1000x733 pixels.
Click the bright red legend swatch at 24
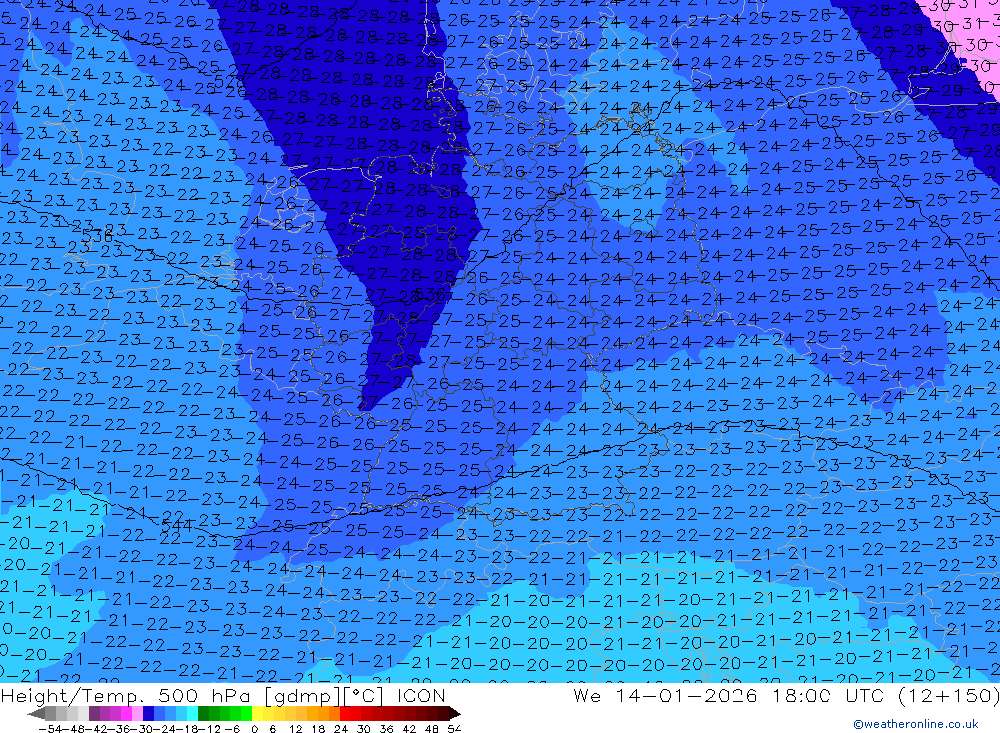345,713
